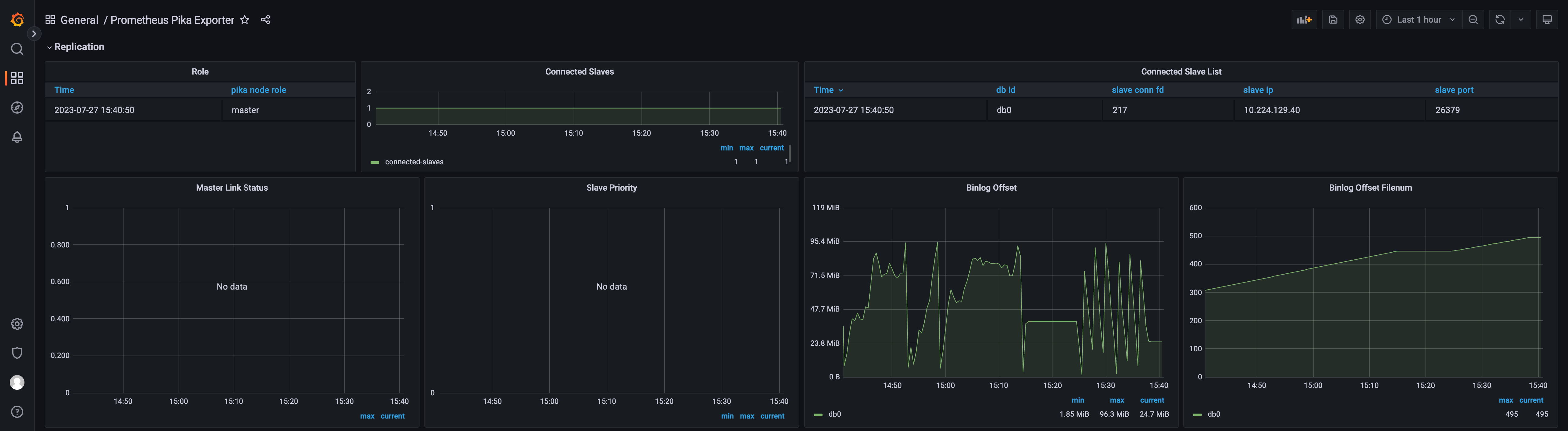The height and width of the screenshot is (431, 1568).
Task: Sort Connected Slaves legend by current
Action: tap(772, 148)
